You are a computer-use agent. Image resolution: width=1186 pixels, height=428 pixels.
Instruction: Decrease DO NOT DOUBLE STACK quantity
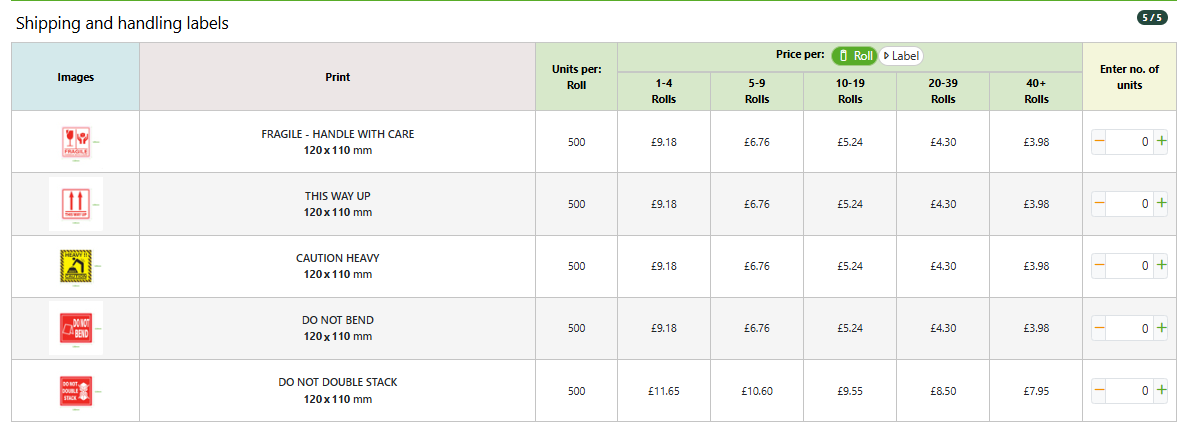point(1099,390)
